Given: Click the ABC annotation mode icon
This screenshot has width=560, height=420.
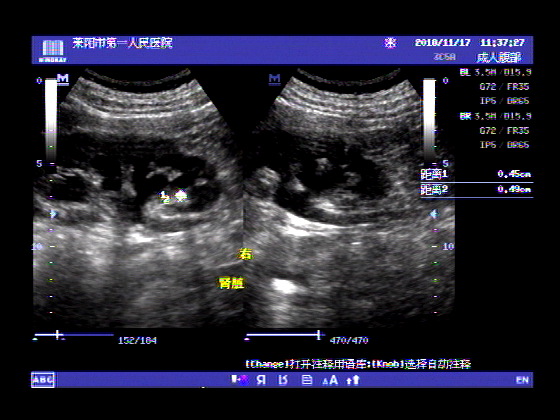Looking at the screenshot, I should pyautogui.click(x=43, y=380).
